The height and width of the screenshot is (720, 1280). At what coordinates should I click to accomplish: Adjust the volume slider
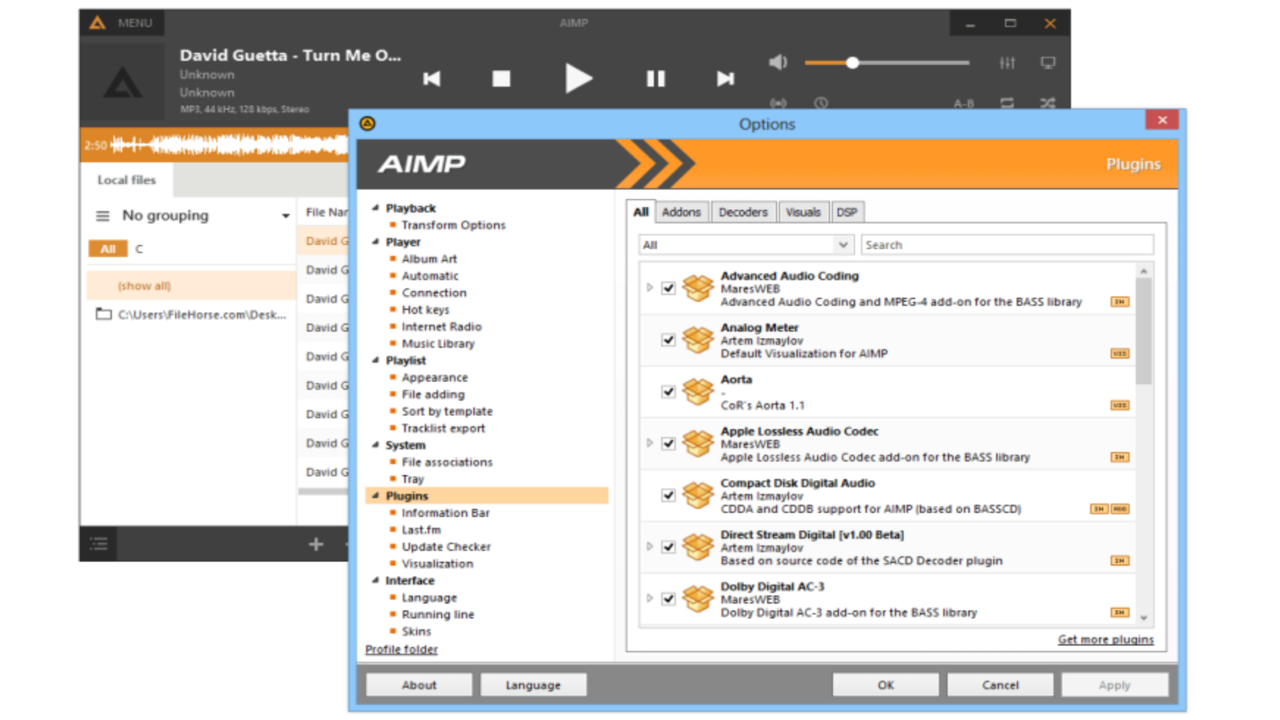(852, 62)
